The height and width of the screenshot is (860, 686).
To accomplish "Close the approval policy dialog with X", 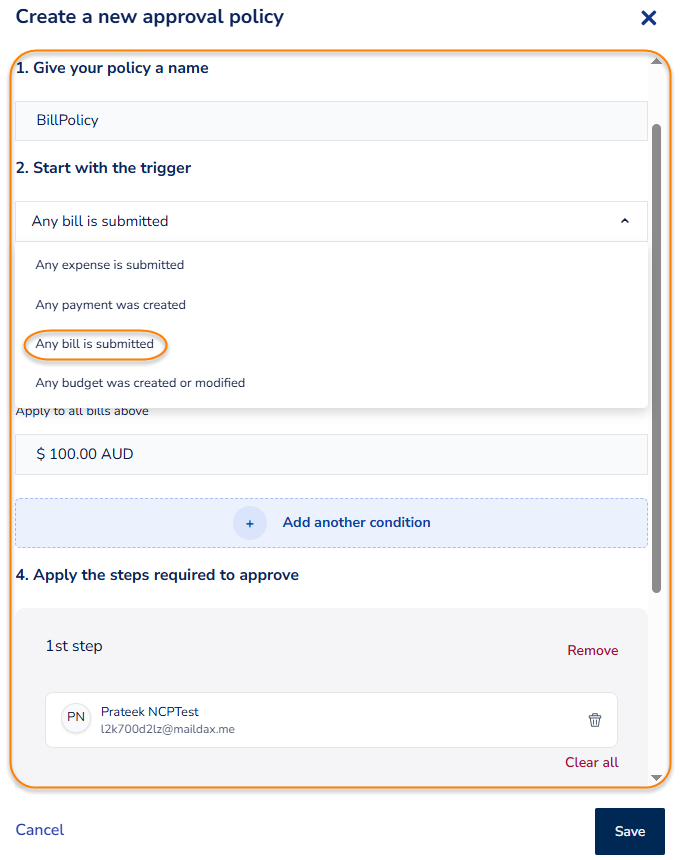I will point(648,18).
